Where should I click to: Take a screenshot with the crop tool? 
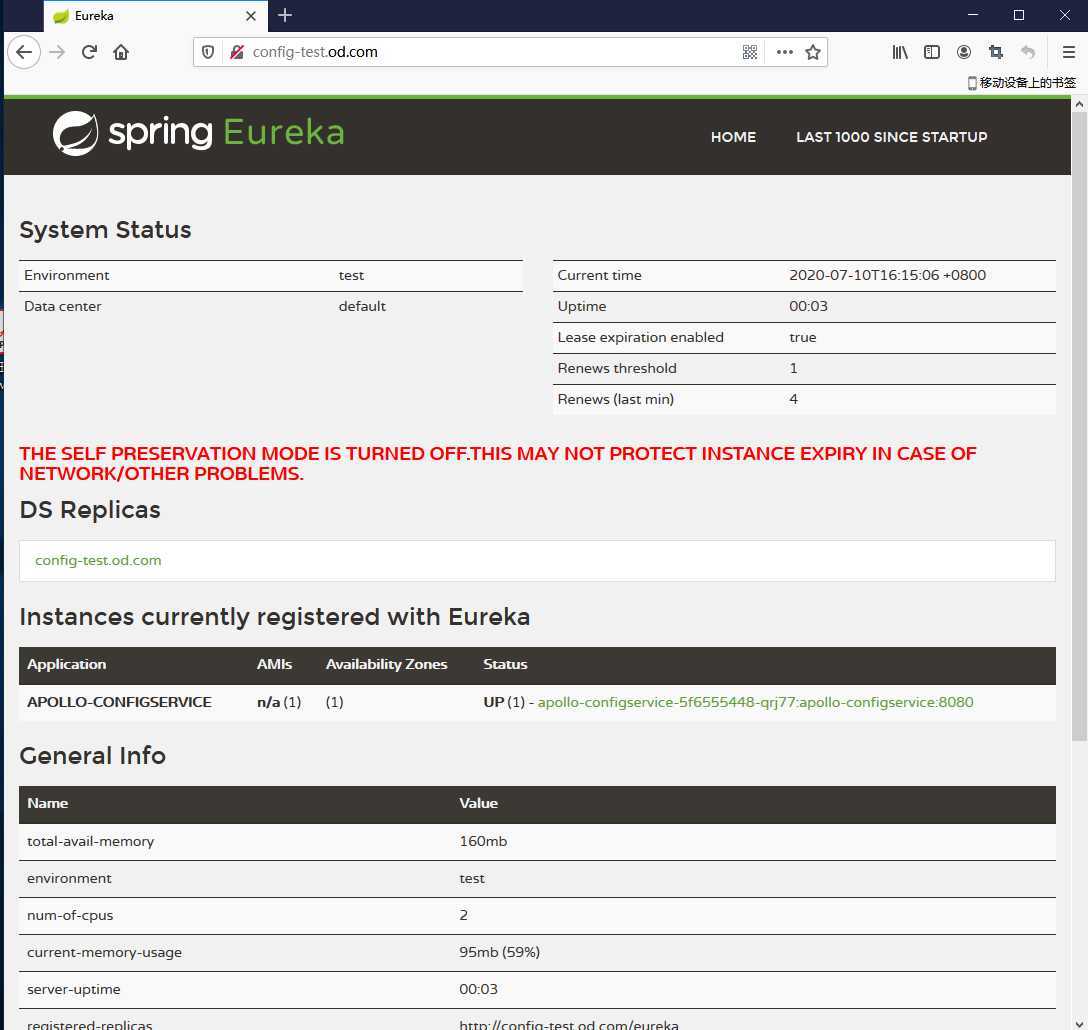[996, 52]
